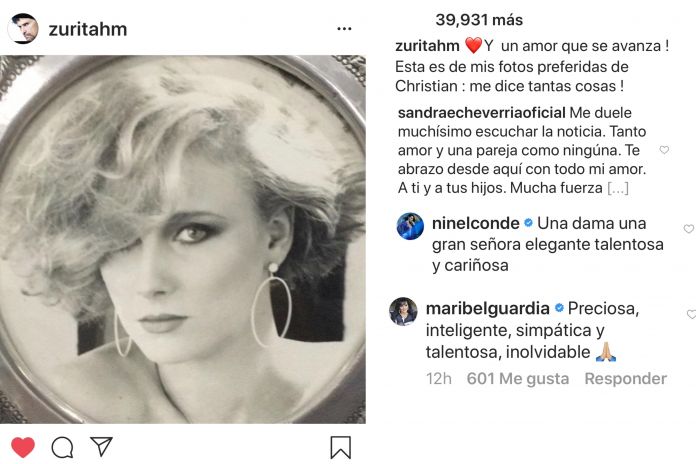The image size is (696, 464).
Task: Open the comment bubble icon
Action: [62, 446]
